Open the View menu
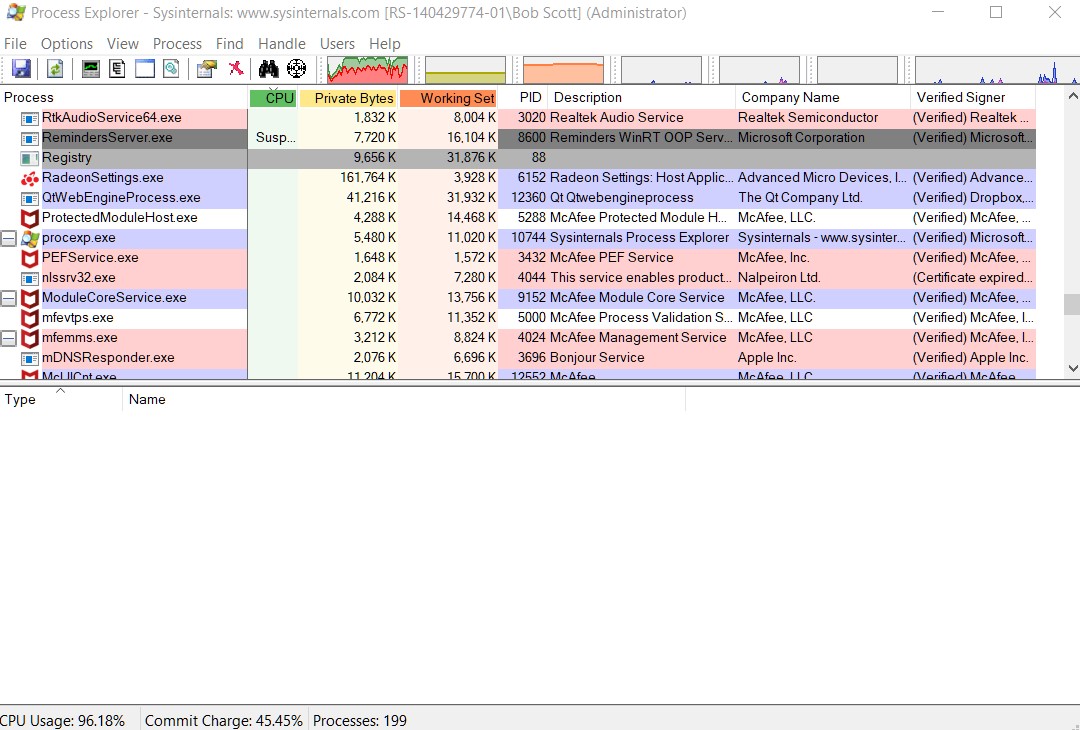Image resolution: width=1080 pixels, height=730 pixels. click(x=123, y=44)
